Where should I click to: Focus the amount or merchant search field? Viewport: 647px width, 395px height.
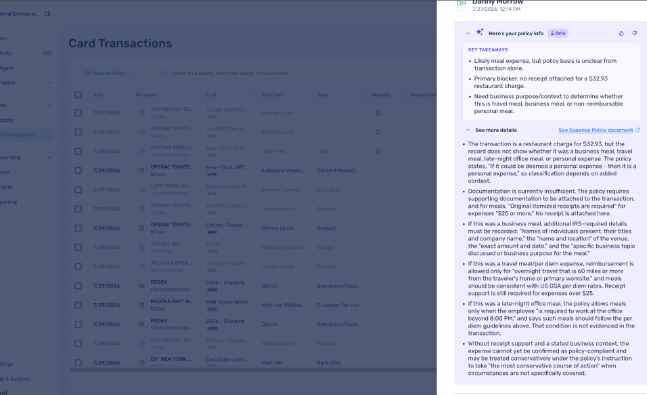tap(230, 73)
